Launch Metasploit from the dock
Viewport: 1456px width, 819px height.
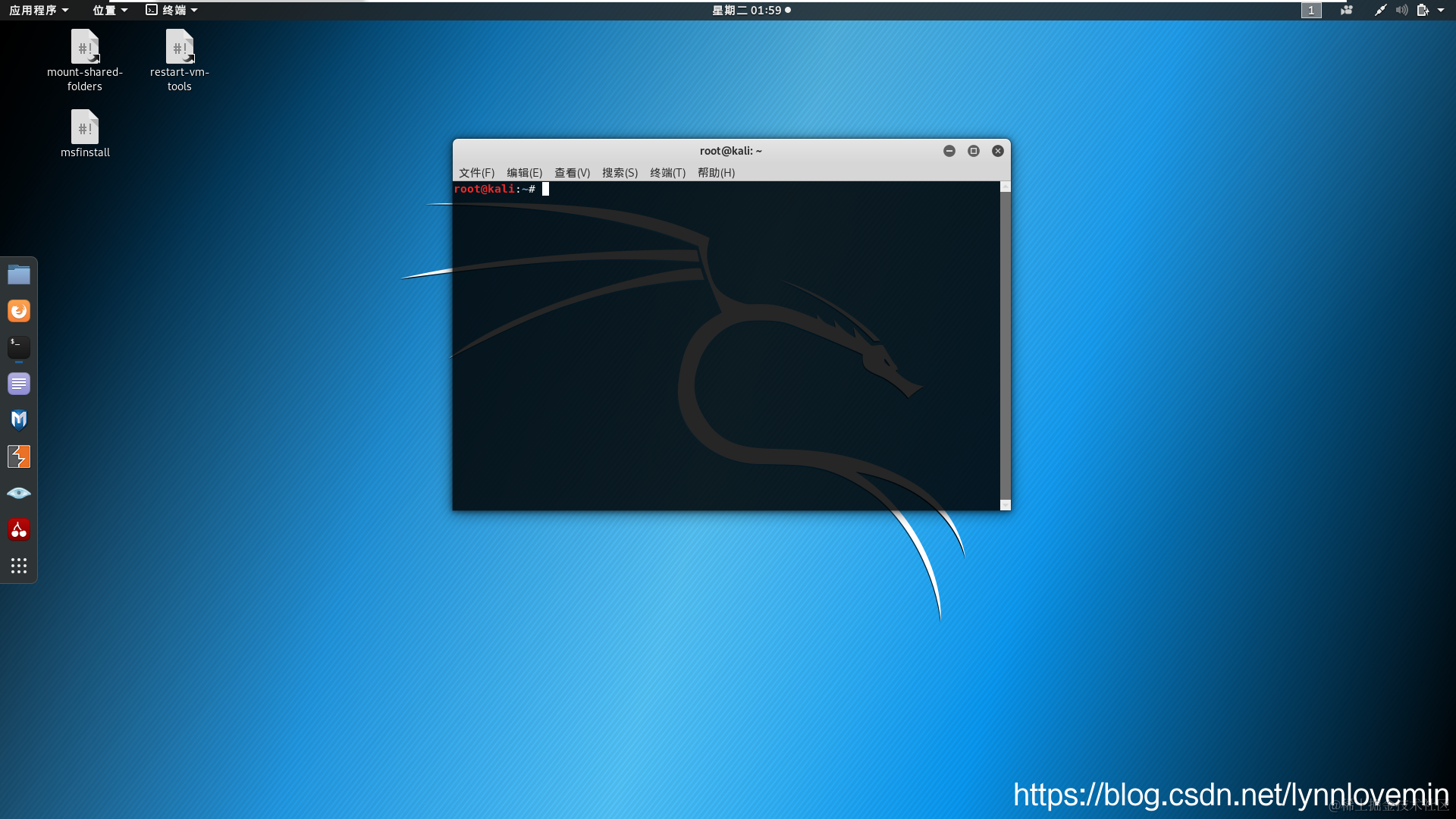[x=19, y=420]
